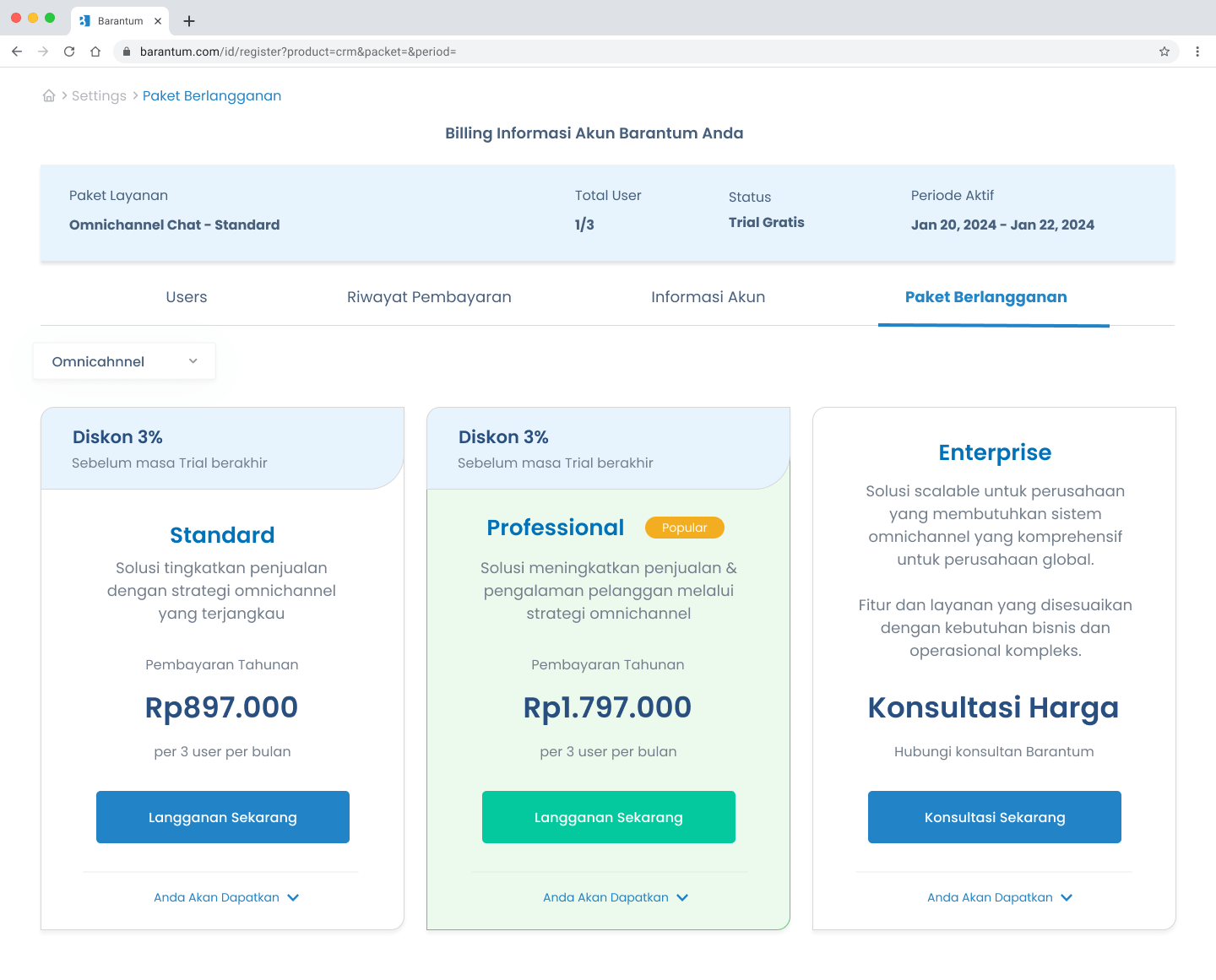This screenshot has width=1216, height=980.
Task: Click Diskon 3% banner on Professional card
Action: (608, 448)
